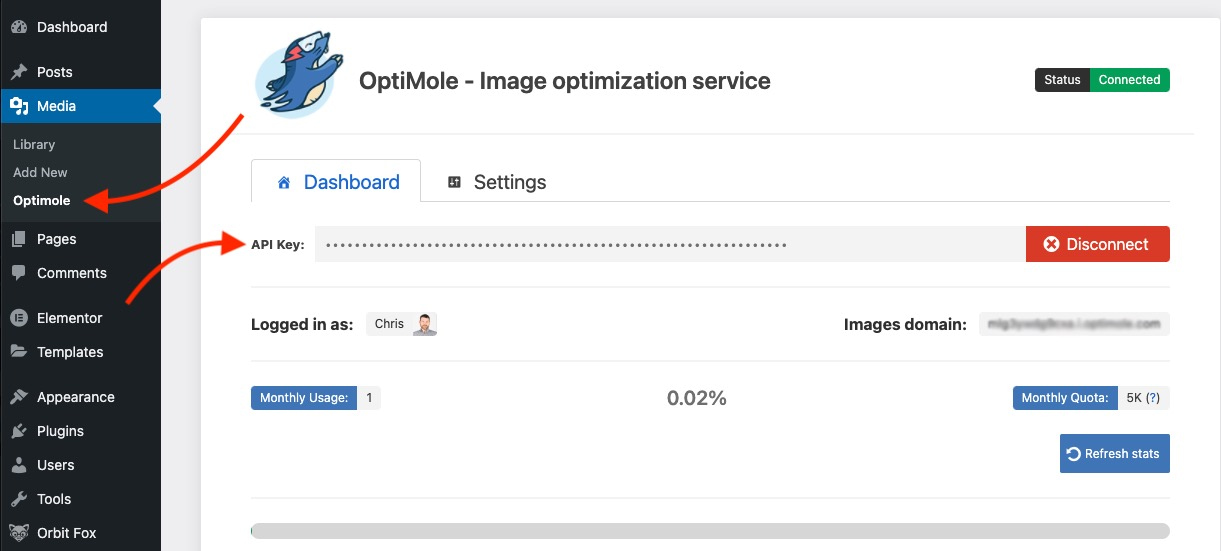This screenshot has width=1221, height=551.
Task: Switch to the Dashboard tab
Action: [x=336, y=182]
